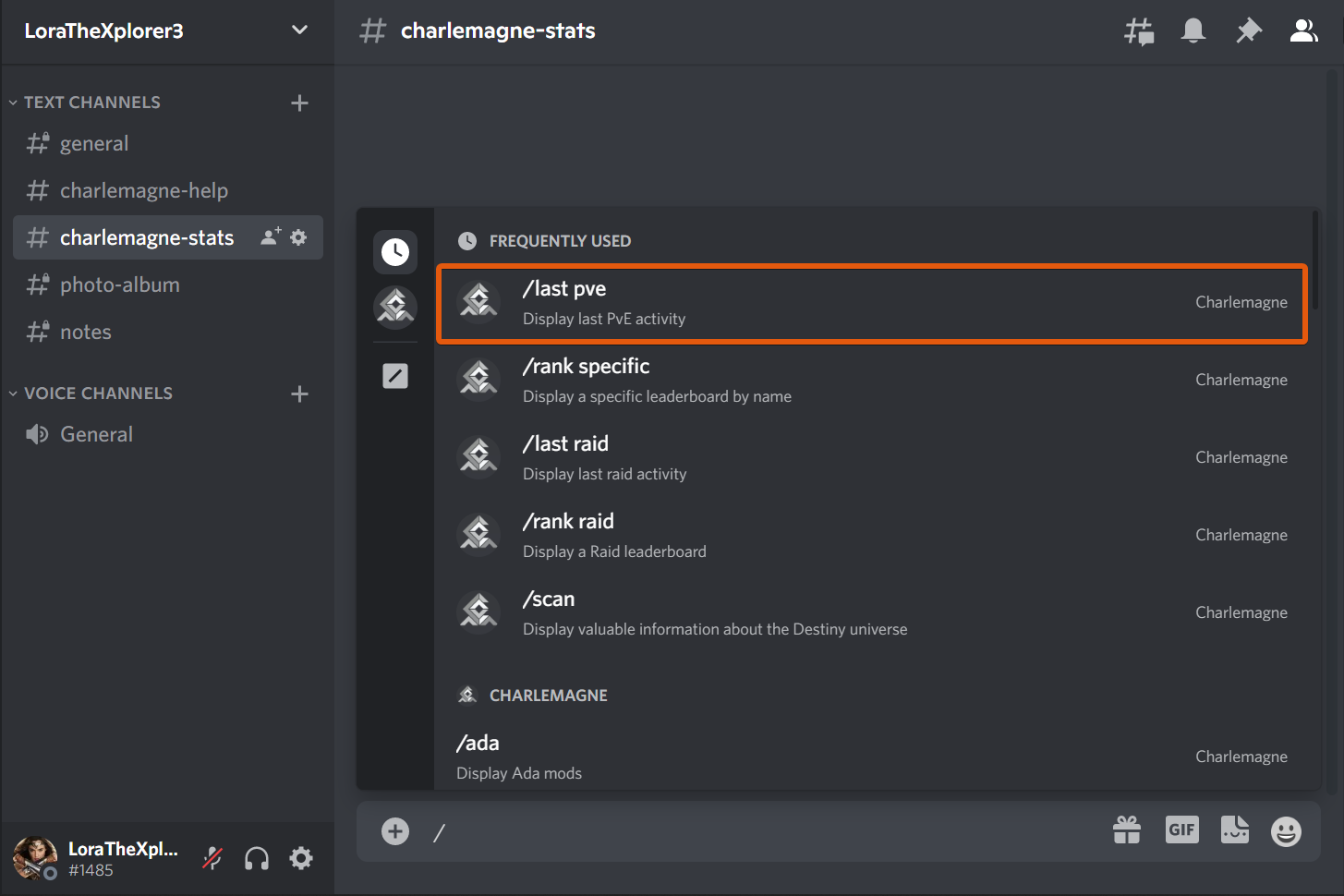Click the charlemagne-stats header title

point(498,31)
